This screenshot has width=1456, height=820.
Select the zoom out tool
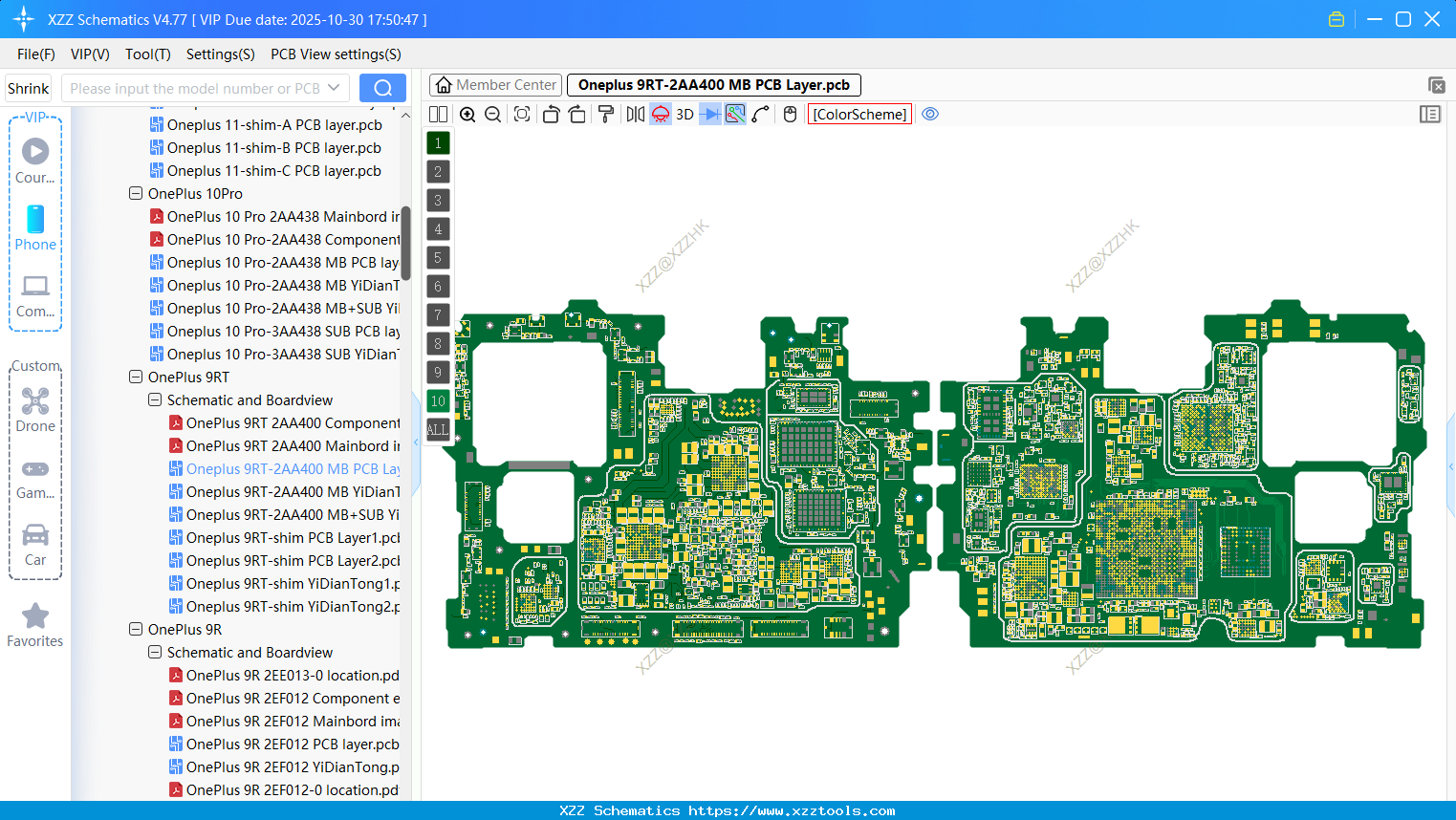click(x=491, y=114)
